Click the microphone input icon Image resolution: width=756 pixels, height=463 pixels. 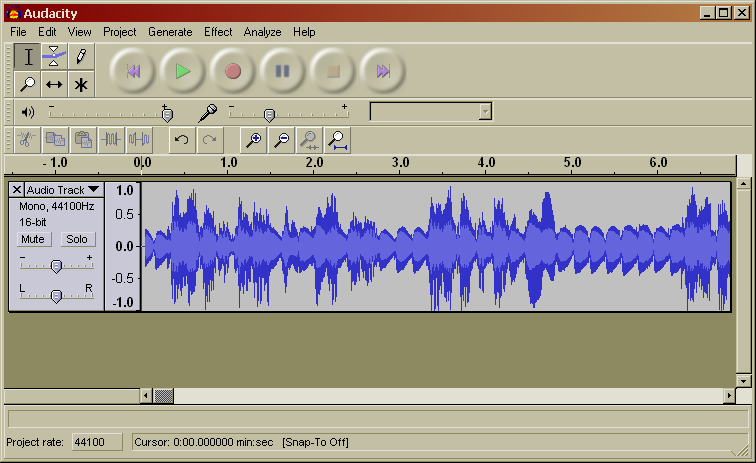coord(208,113)
